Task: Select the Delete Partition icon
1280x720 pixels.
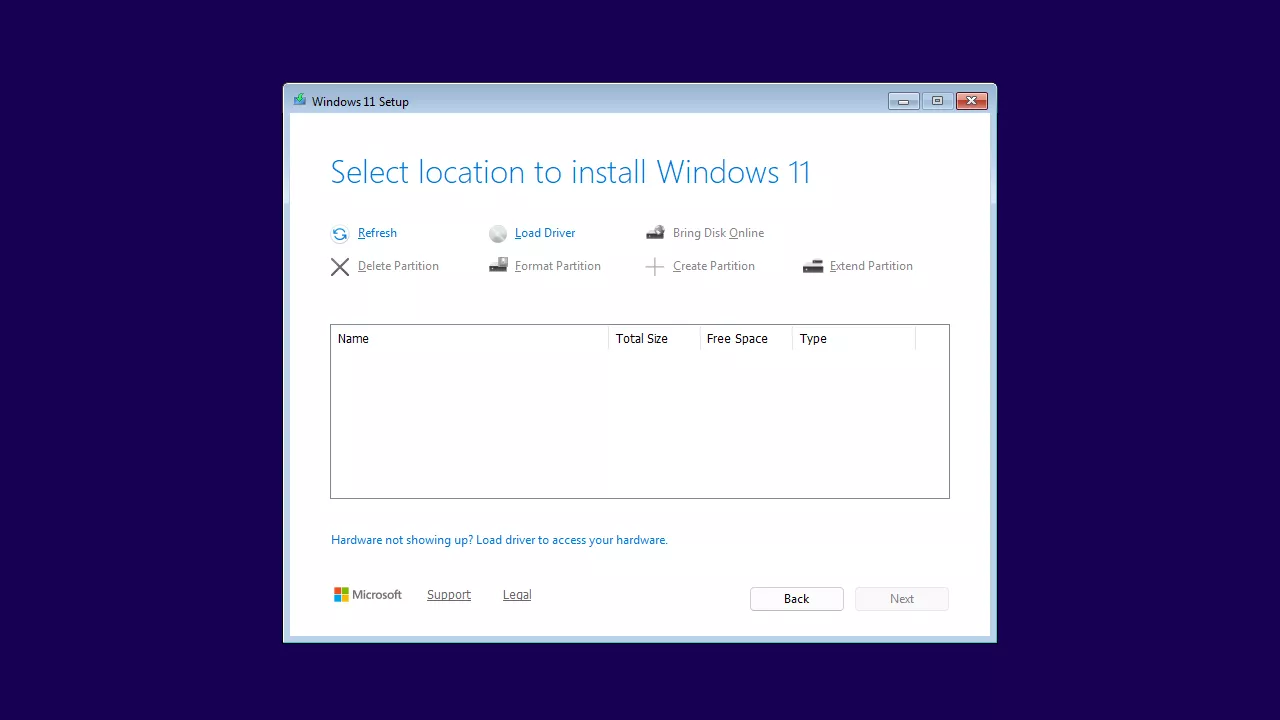Action: [x=340, y=266]
